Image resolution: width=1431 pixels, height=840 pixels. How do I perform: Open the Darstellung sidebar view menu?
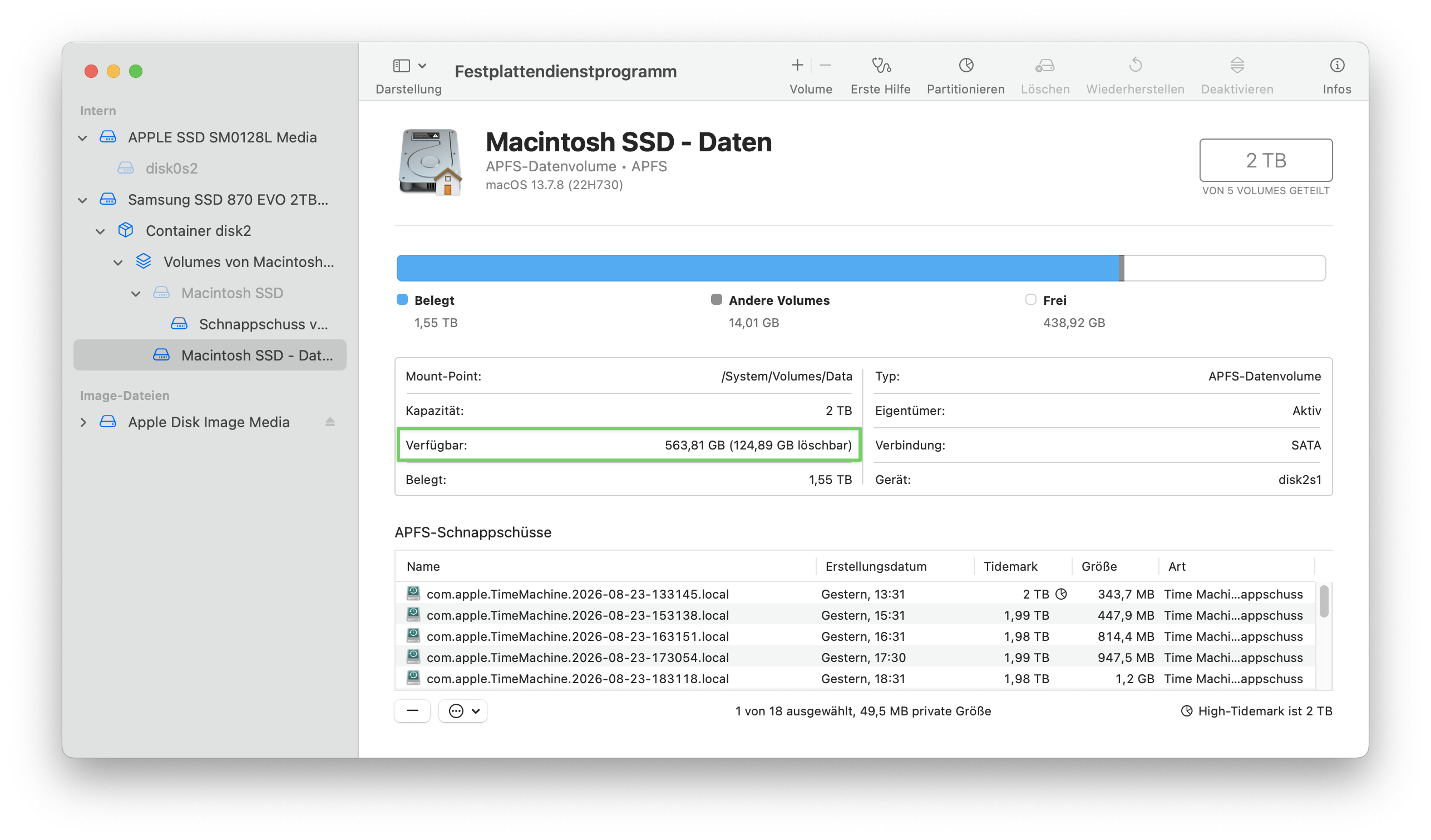pos(409,66)
